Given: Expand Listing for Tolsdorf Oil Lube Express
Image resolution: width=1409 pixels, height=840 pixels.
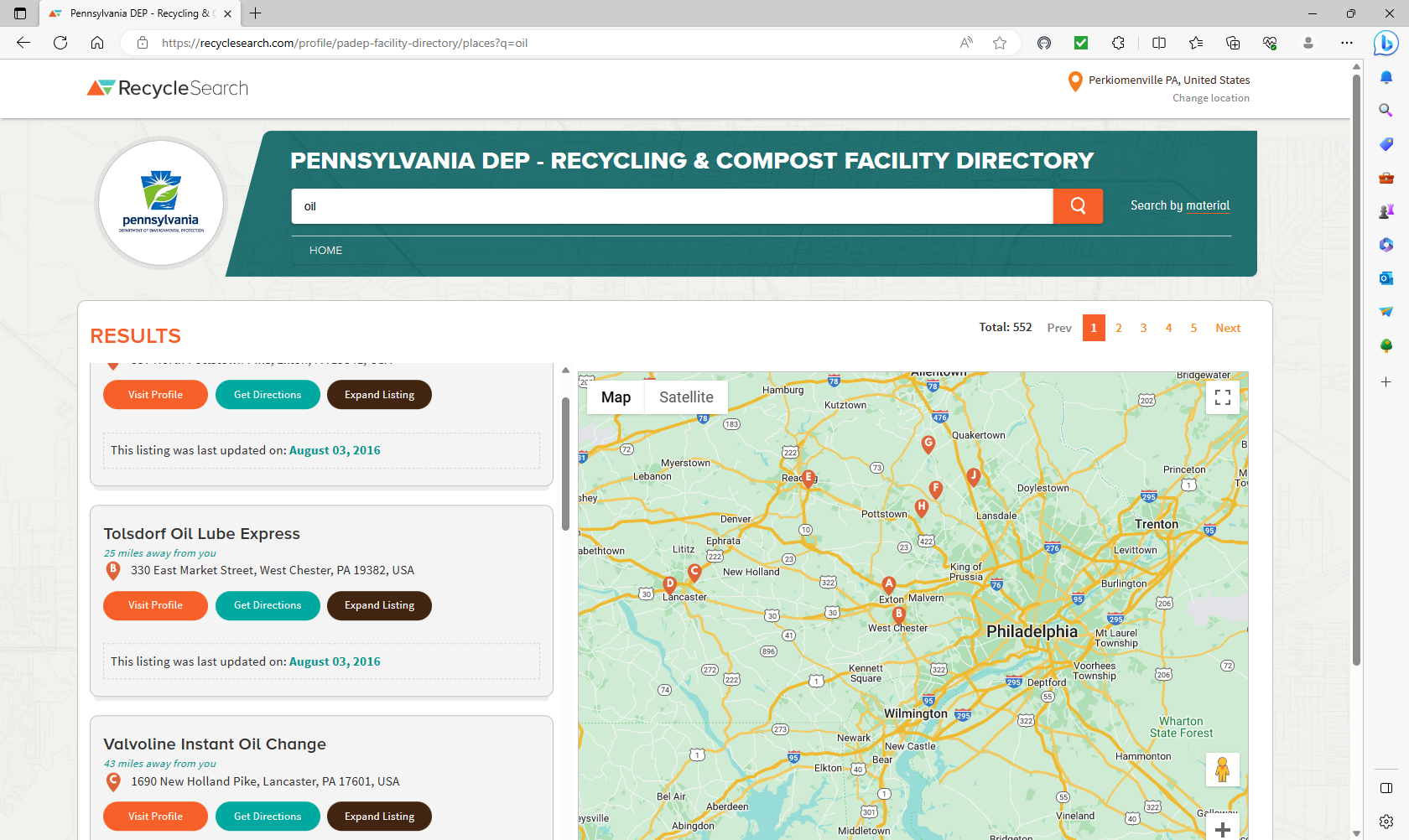Looking at the screenshot, I should (379, 605).
